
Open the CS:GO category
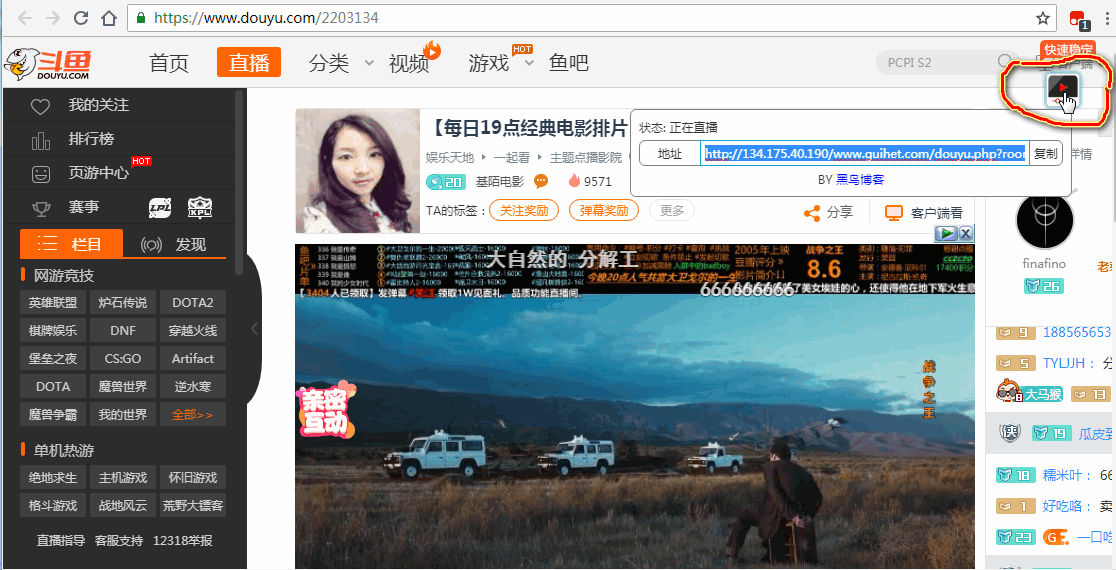pyautogui.click(x=122, y=359)
